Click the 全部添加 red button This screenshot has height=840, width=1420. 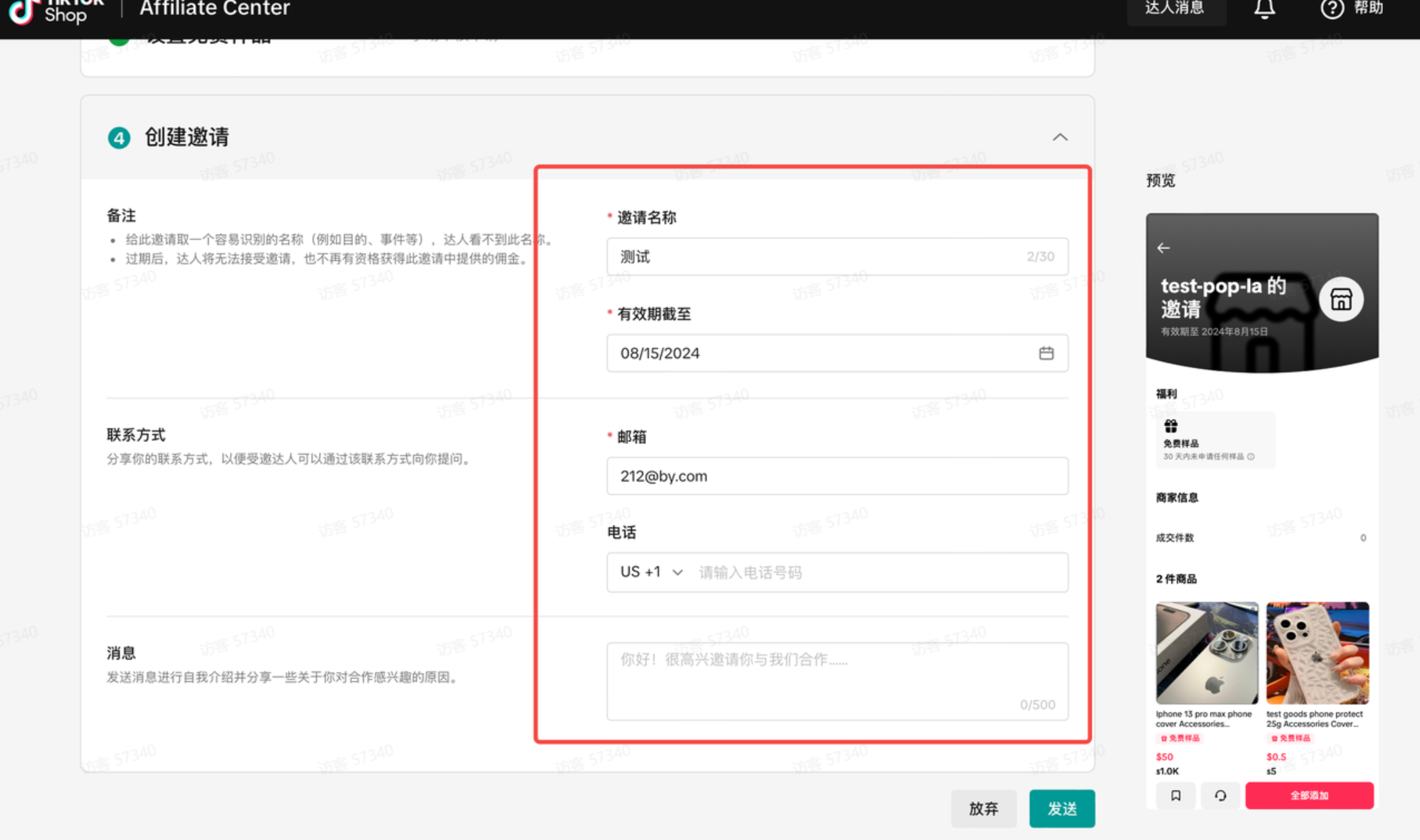pos(1309,796)
